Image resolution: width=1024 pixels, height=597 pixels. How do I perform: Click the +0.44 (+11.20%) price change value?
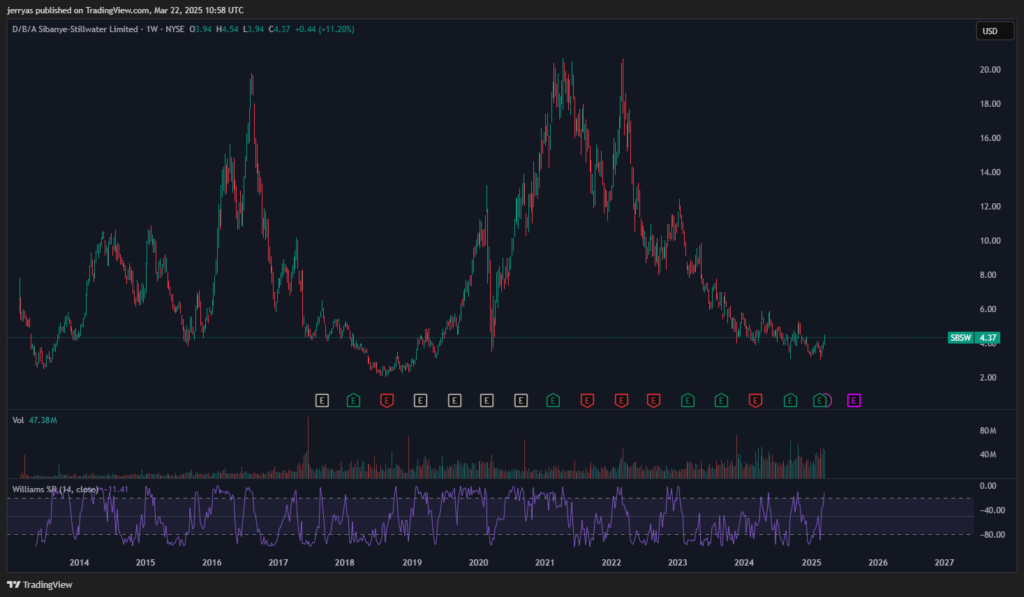322,29
